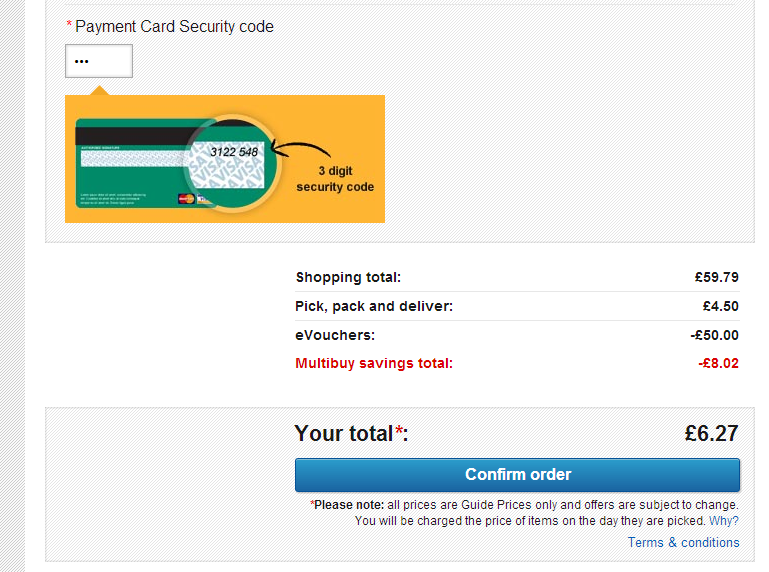Open the Terms & conditions link
Image resolution: width=769 pixels, height=572 pixels.
click(x=683, y=542)
